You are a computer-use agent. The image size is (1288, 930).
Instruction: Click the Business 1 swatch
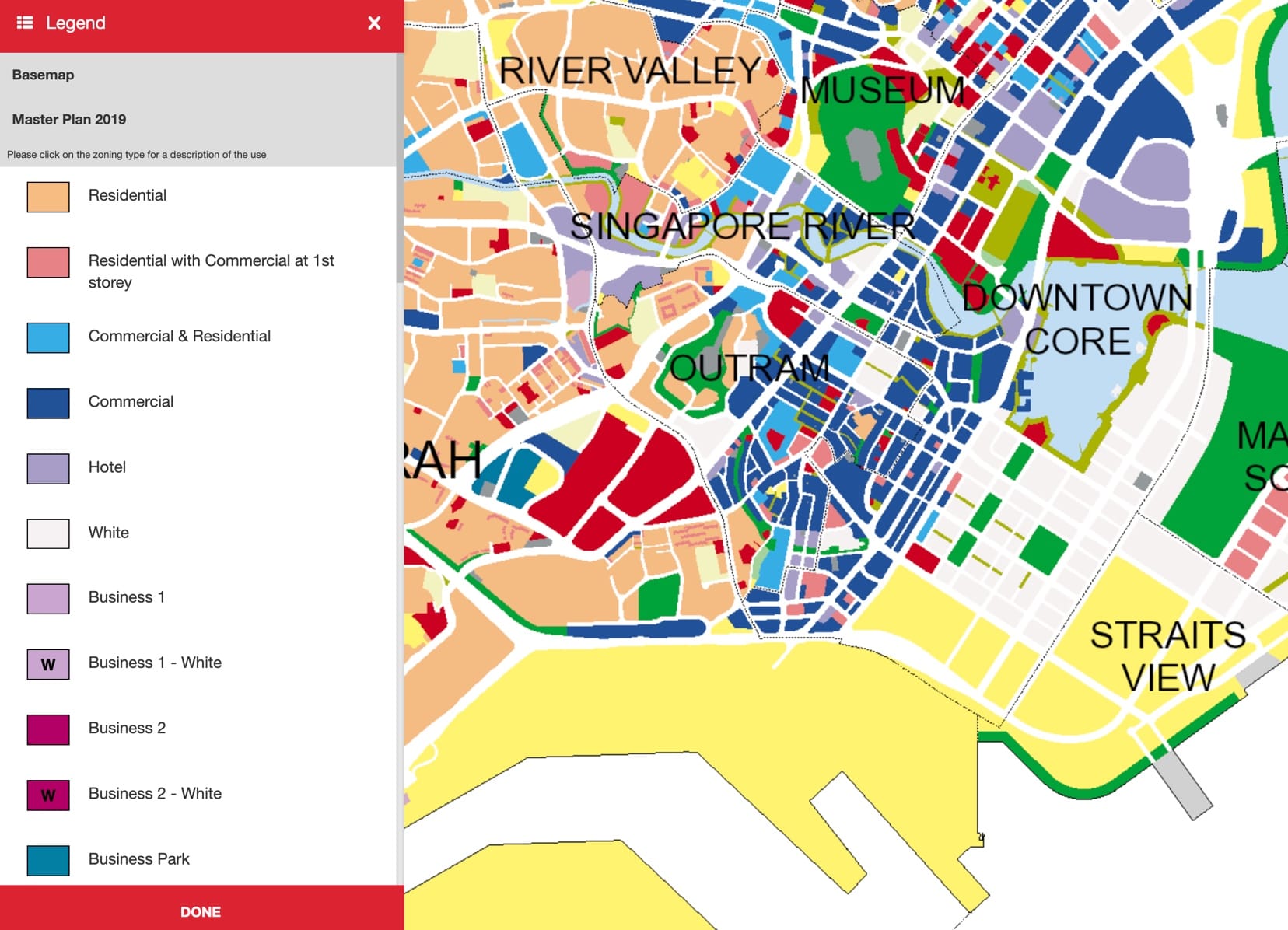click(x=48, y=599)
